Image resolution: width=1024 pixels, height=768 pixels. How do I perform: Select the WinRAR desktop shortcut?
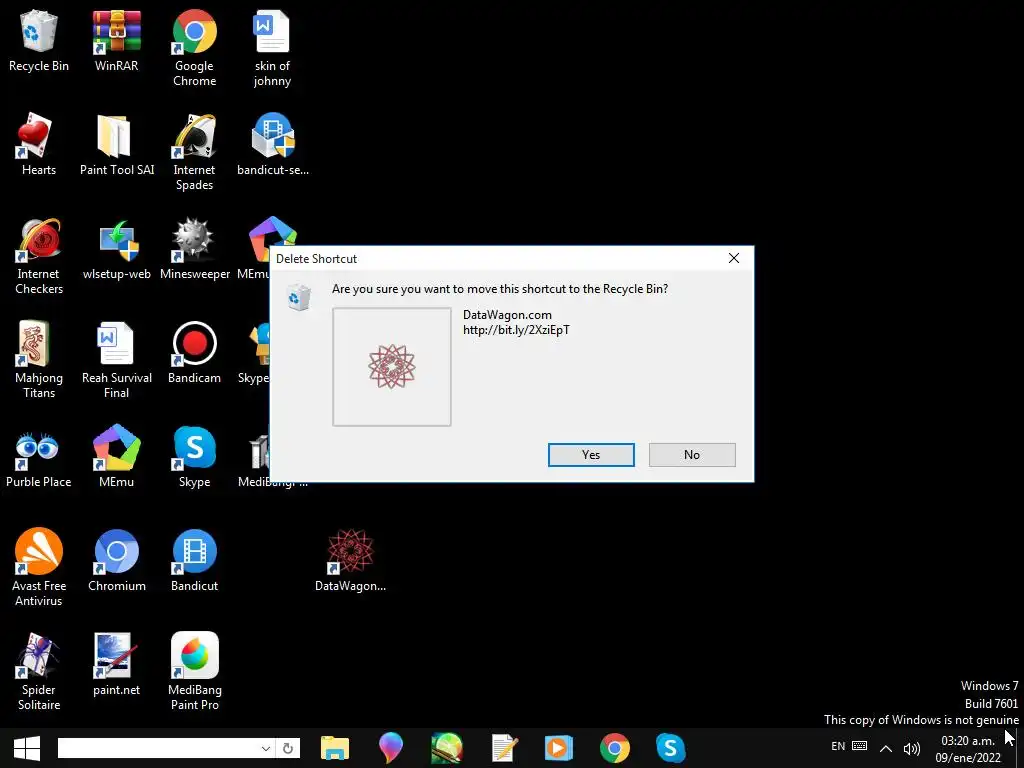[116, 42]
